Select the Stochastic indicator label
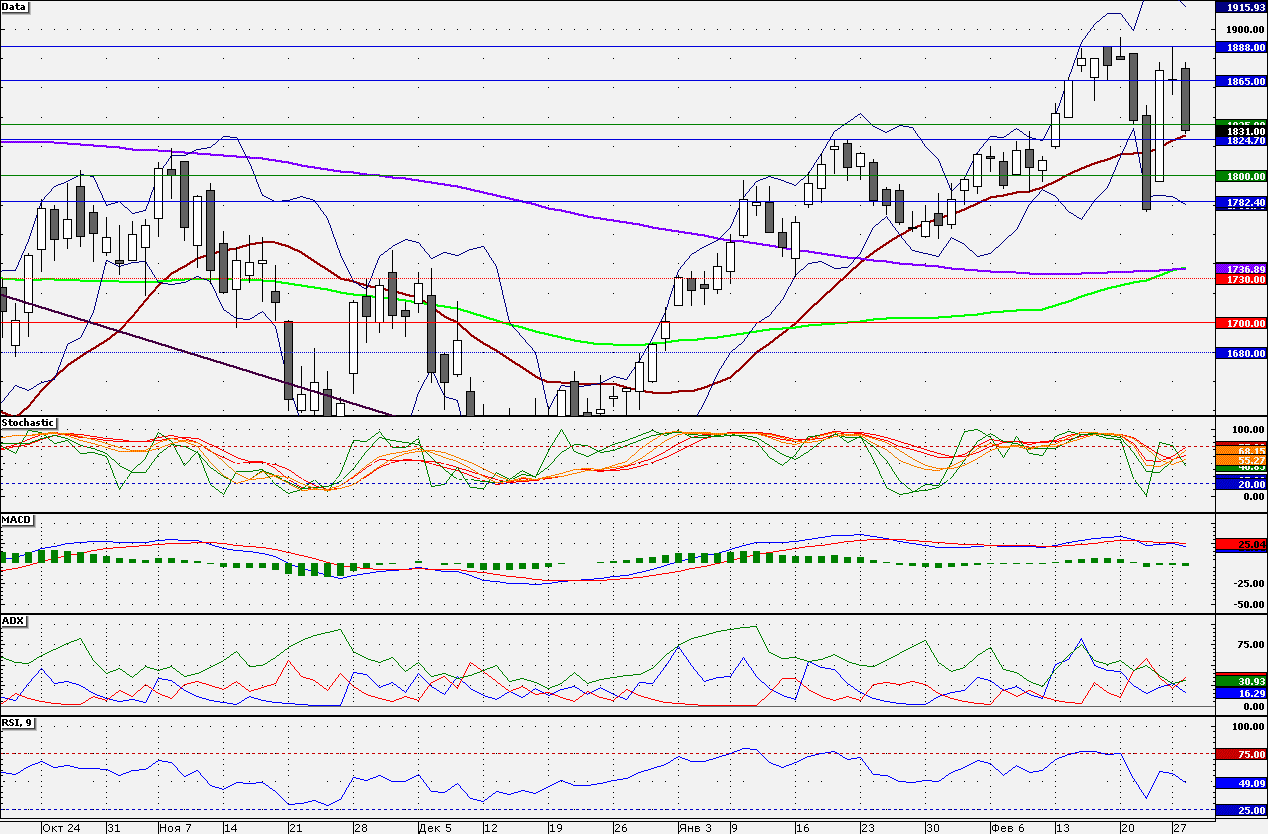This screenshot has height=834, width=1268. (28, 423)
